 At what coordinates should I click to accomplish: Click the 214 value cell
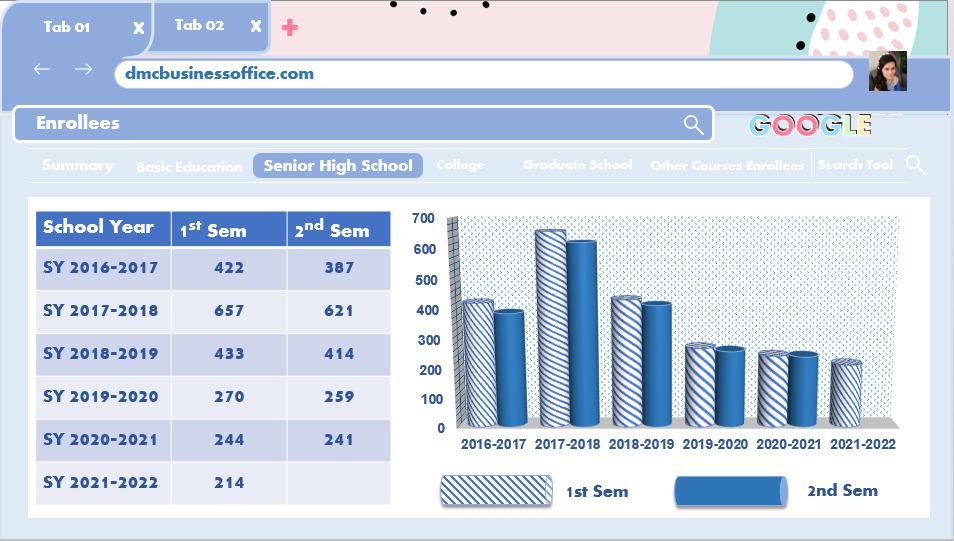pyautogui.click(x=229, y=483)
